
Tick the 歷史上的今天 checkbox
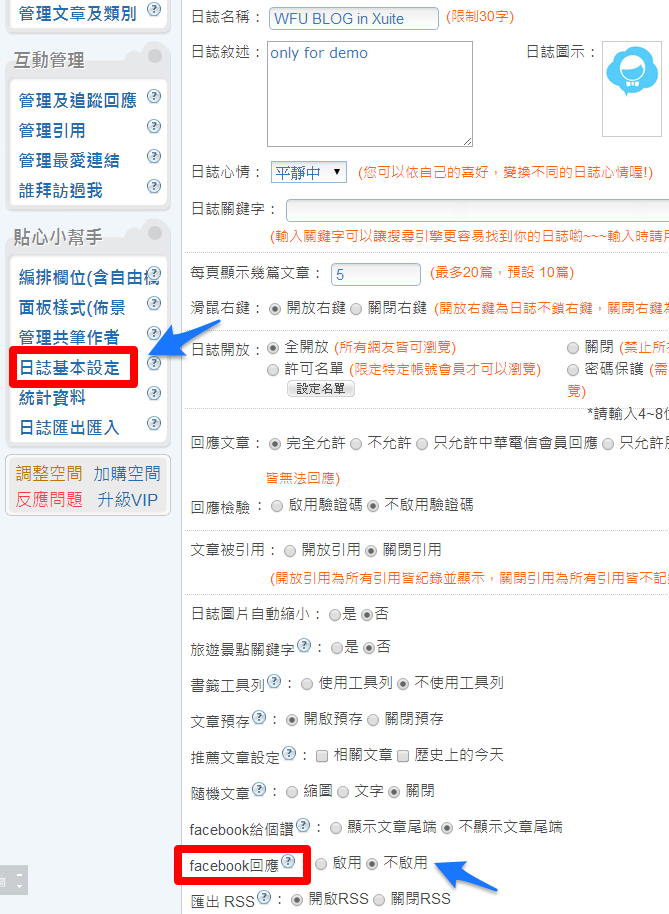pyautogui.click(x=403, y=756)
